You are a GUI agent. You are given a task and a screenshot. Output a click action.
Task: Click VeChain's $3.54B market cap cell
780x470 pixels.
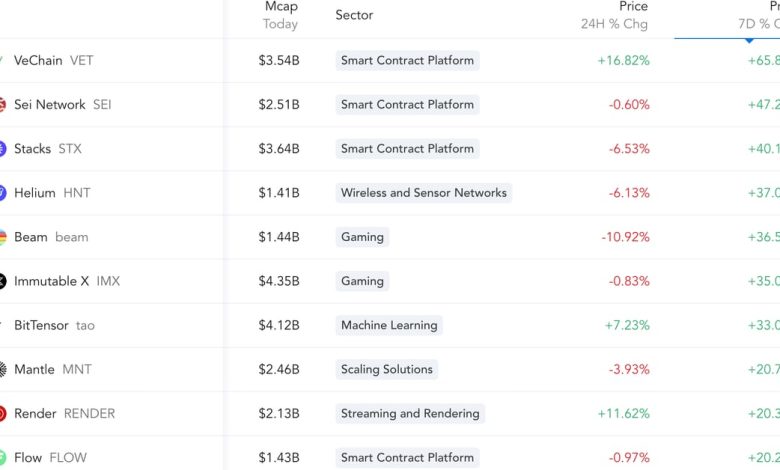tap(278, 60)
